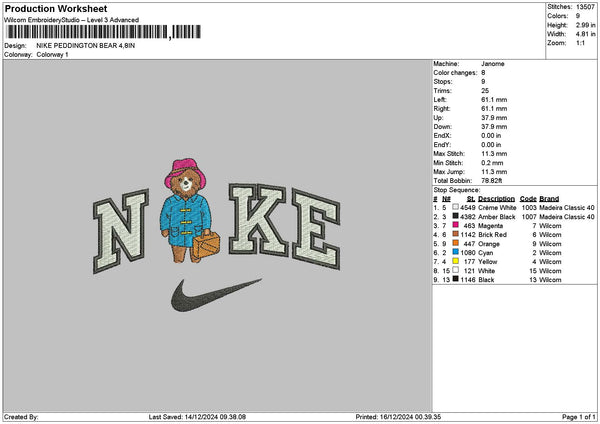The height and width of the screenshot is (424, 600).
Task: Click the embroidered letter N
Action: click(x=121, y=231)
